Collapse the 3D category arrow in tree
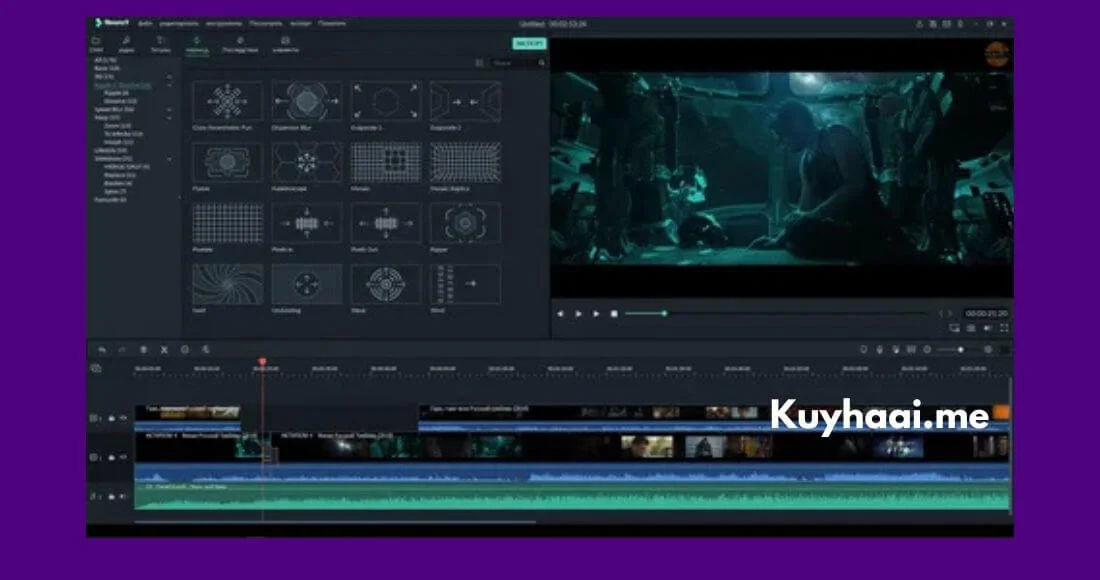1100x580 pixels. (169, 76)
